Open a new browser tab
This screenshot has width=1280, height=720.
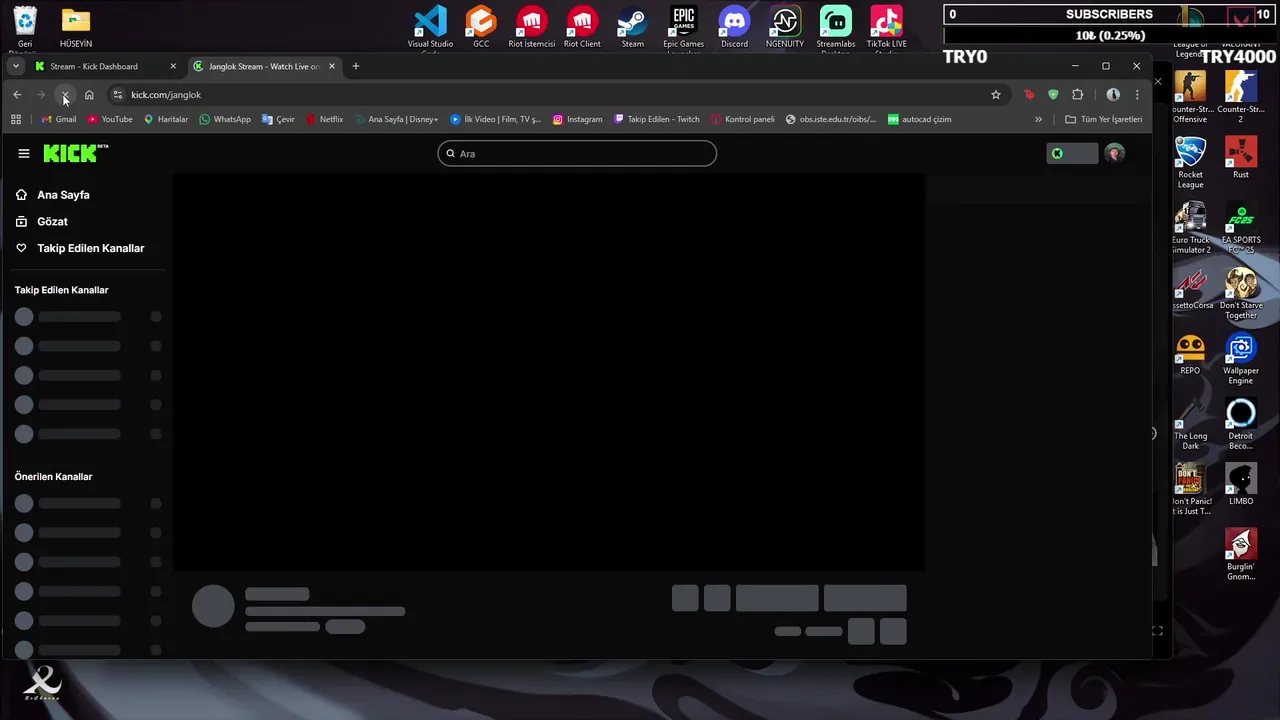355,66
